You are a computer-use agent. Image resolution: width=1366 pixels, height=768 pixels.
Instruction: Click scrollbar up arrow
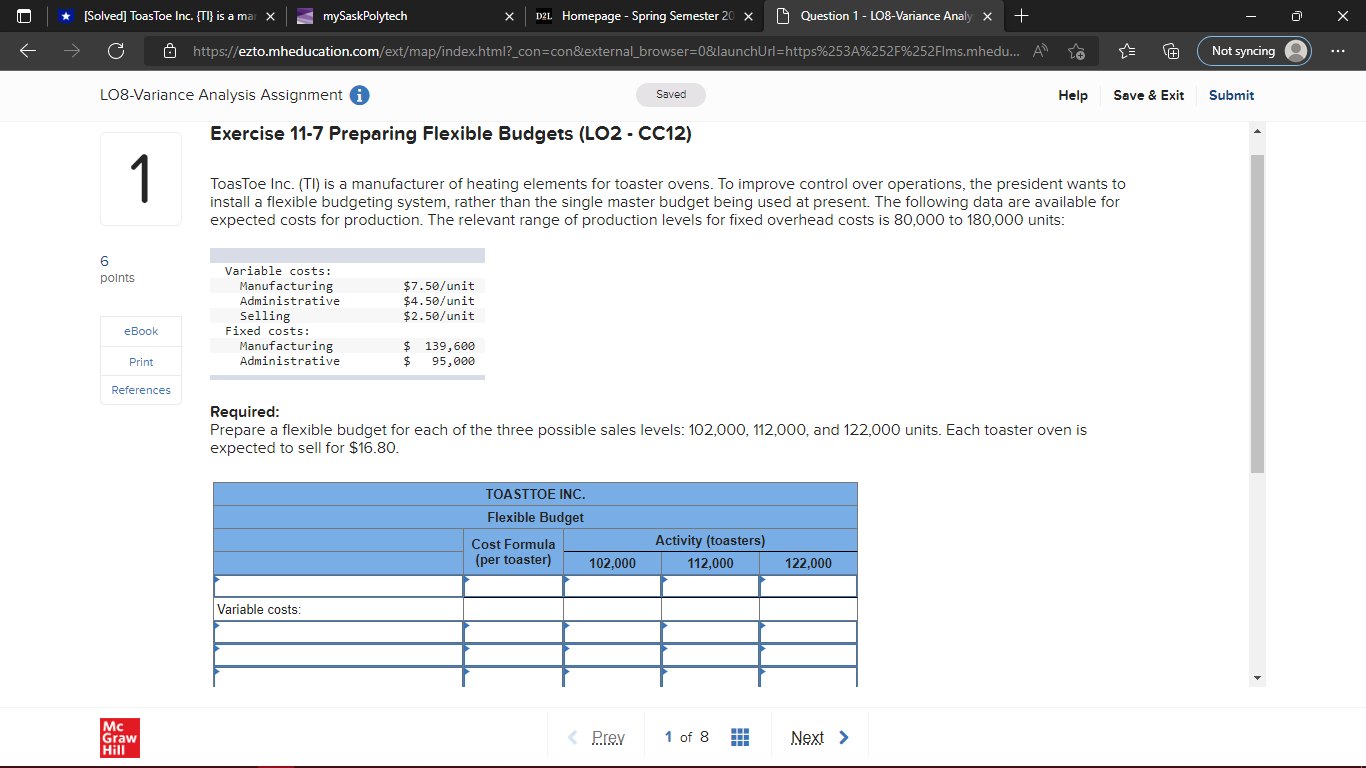pyautogui.click(x=1257, y=131)
